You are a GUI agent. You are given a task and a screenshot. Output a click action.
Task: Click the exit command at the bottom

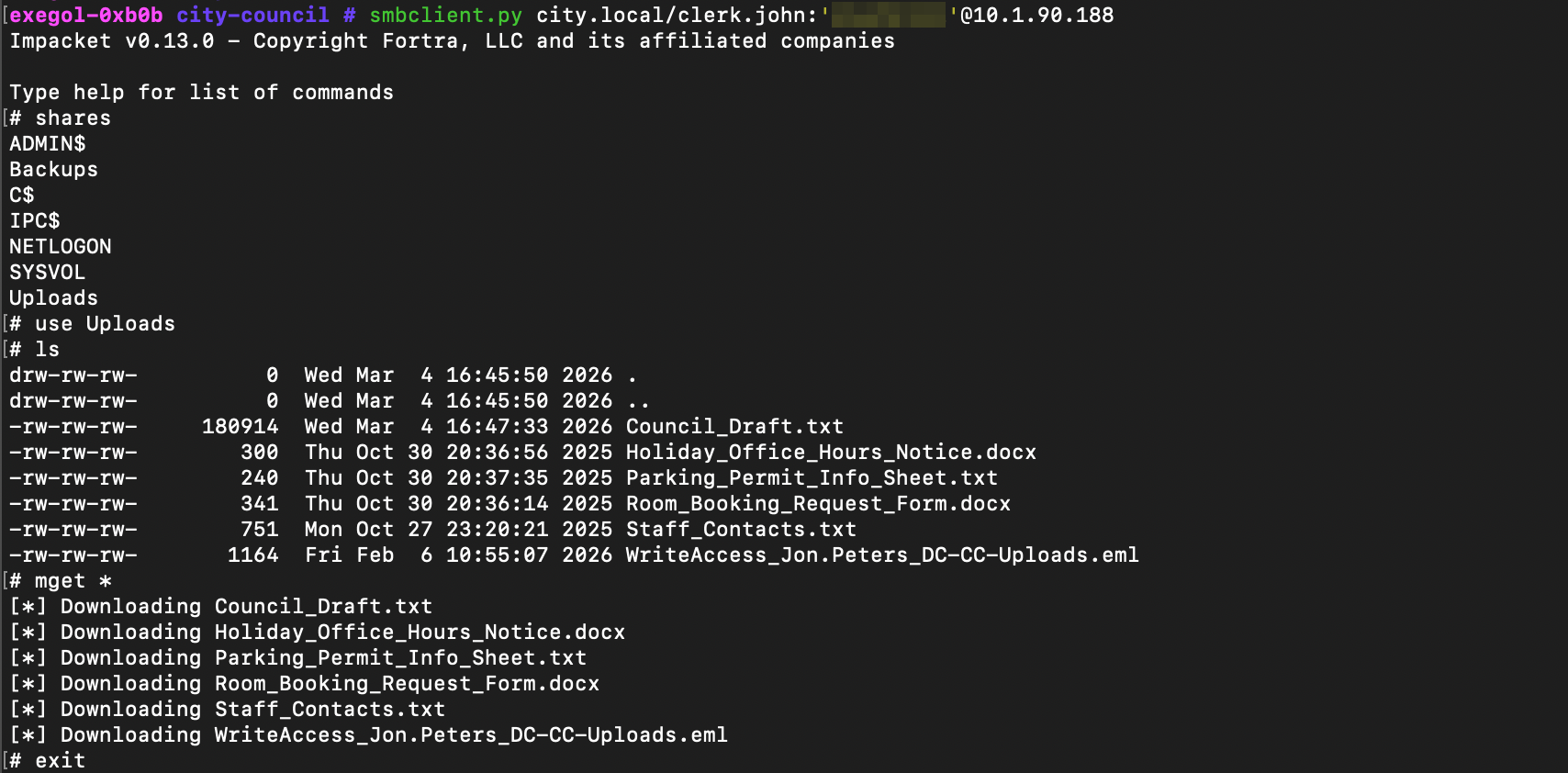(x=60, y=761)
